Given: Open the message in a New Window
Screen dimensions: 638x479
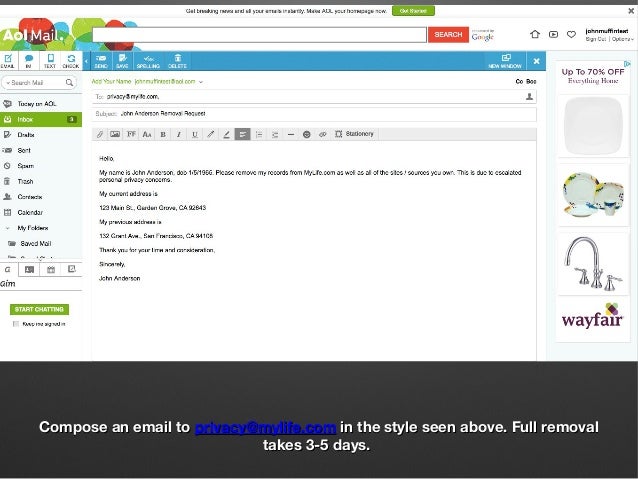Looking at the screenshot, I should click(x=505, y=61).
